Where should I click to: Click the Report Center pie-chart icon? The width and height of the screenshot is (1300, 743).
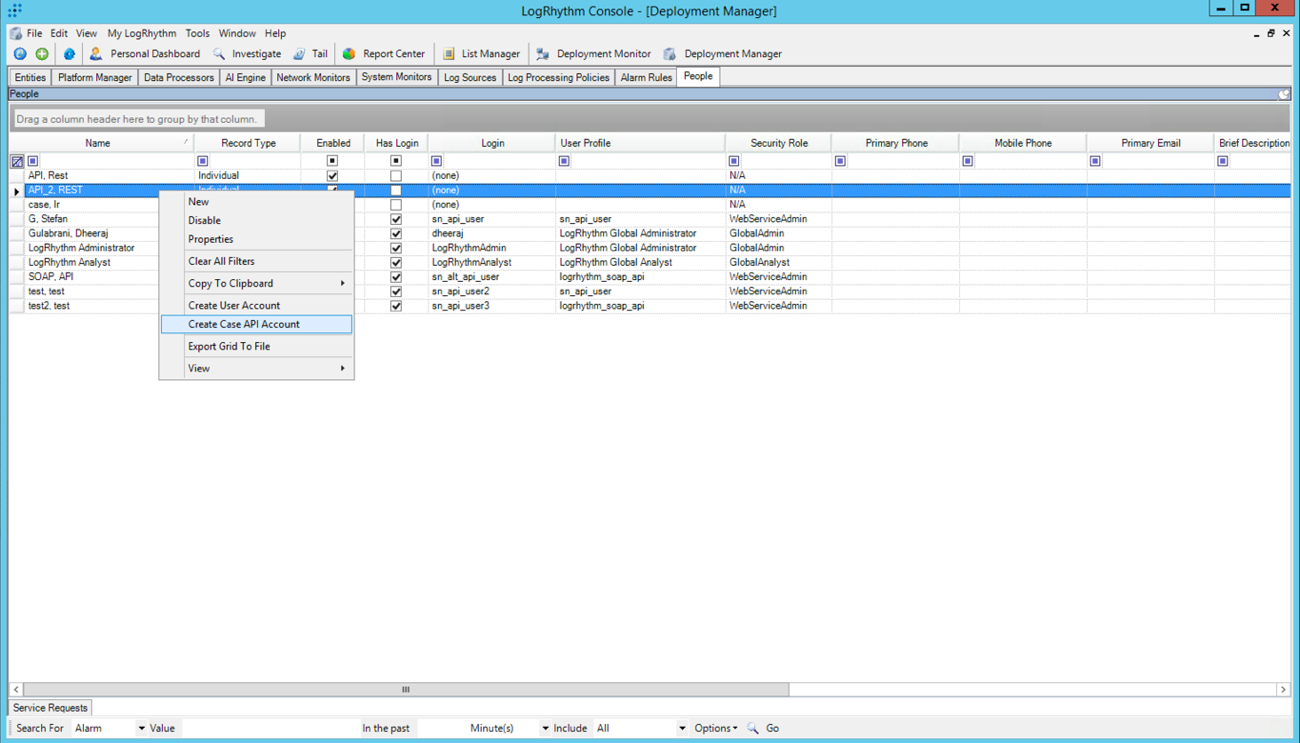coord(349,54)
